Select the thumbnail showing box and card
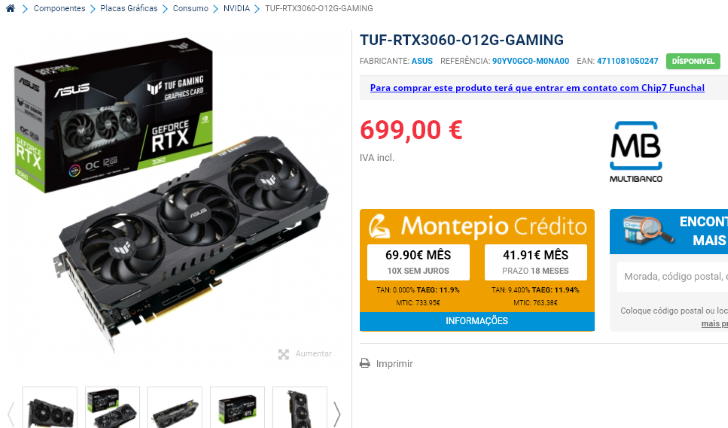The image size is (728, 428). click(112, 408)
